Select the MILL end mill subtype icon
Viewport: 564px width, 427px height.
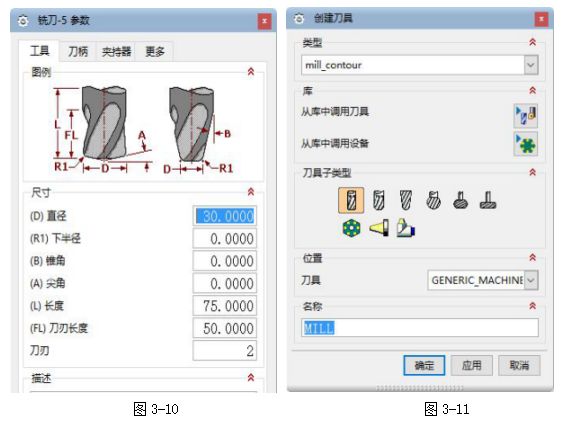click(x=351, y=200)
